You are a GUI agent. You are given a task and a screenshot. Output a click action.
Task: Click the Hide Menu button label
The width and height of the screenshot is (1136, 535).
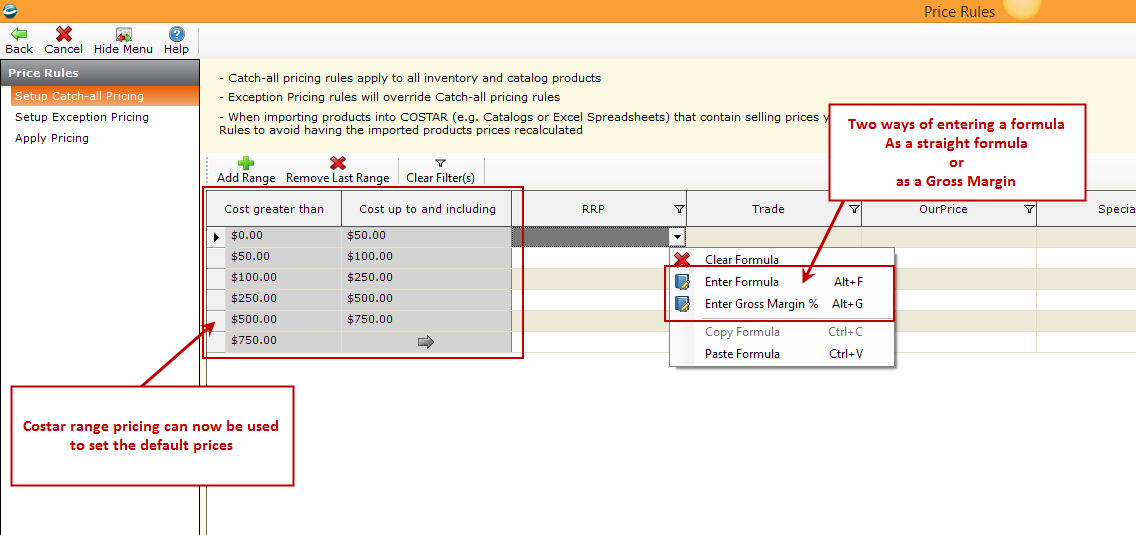[123, 49]
